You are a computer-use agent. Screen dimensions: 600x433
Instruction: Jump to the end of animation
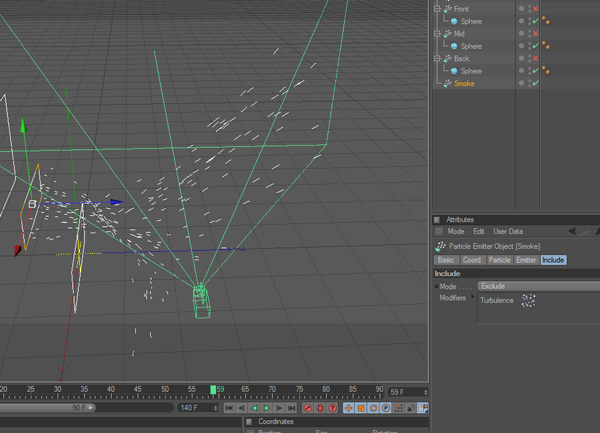291,408
